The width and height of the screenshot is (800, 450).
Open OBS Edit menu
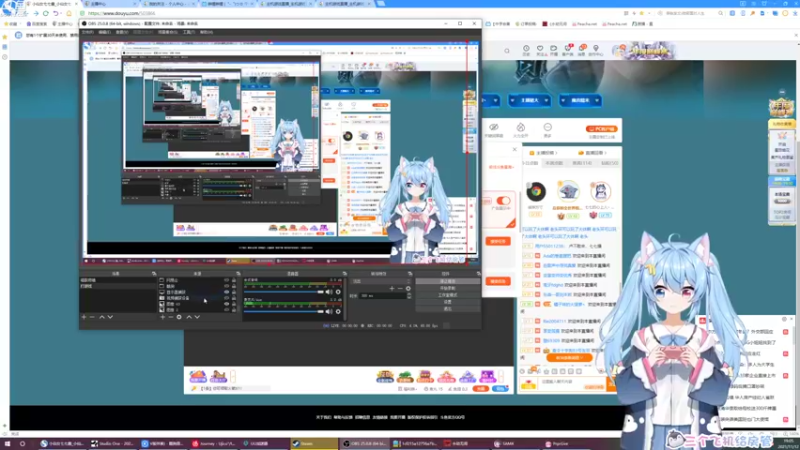[105, 32]
